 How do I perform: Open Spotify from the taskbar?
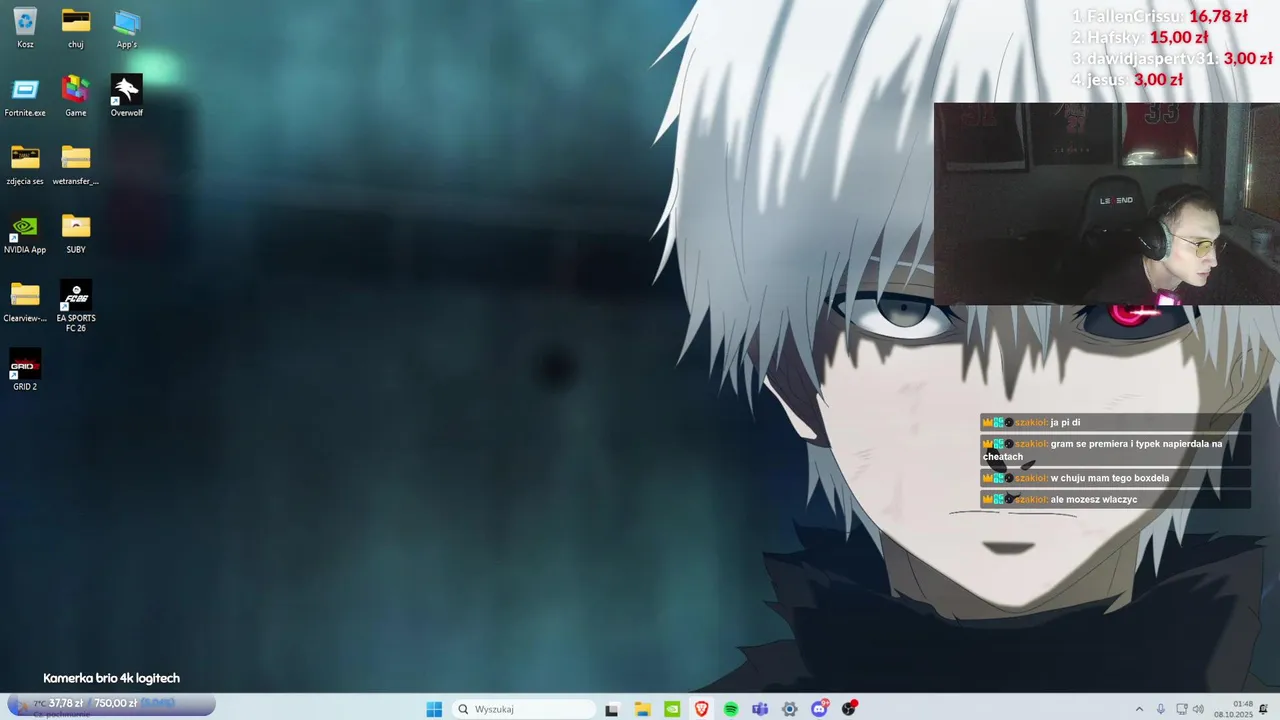point(731,709)
